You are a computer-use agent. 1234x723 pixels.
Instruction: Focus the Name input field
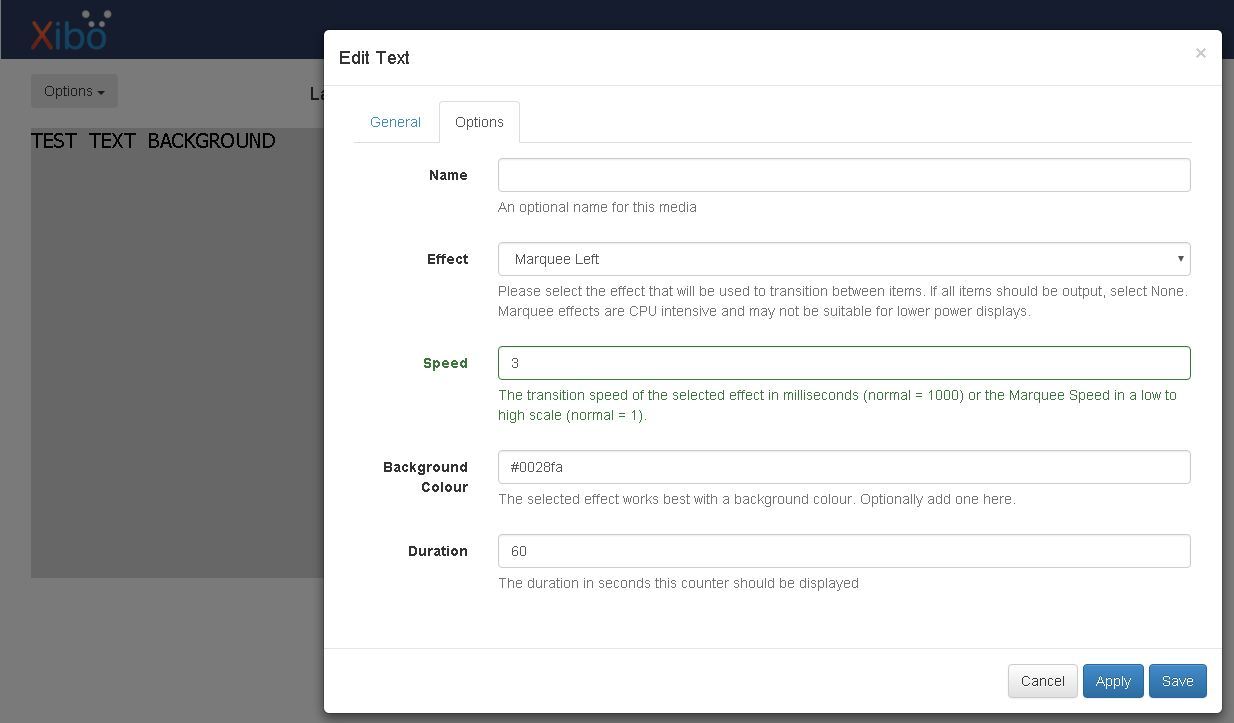coord(844,175)
